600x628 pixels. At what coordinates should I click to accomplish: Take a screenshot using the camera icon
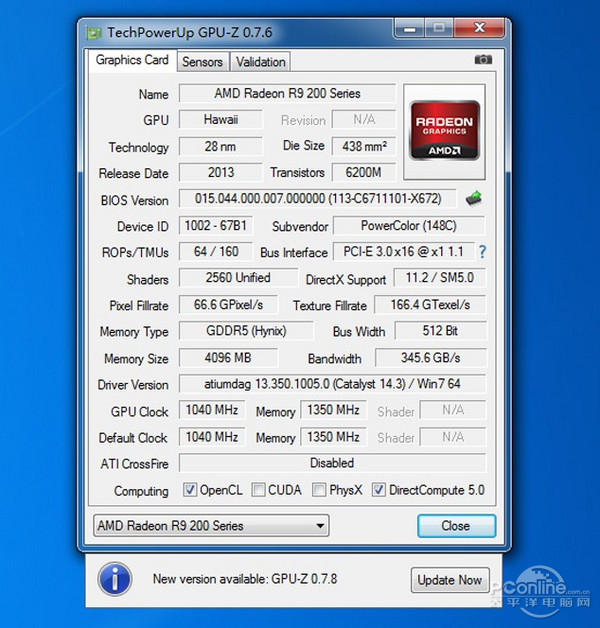coord(483,59)
